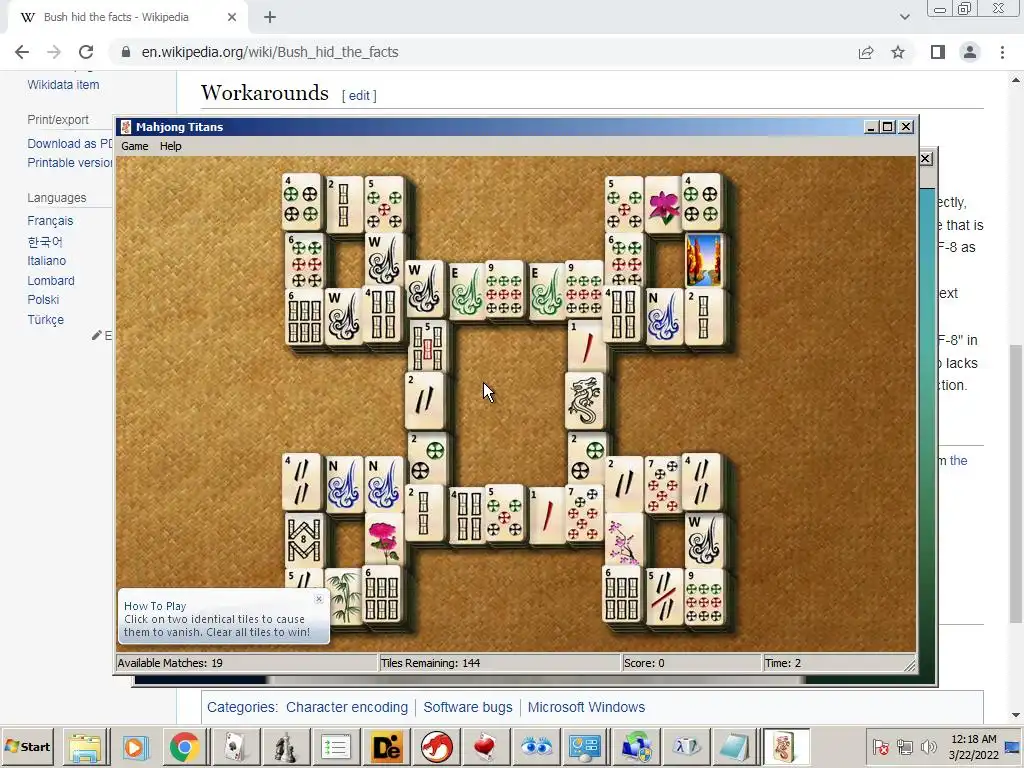Image resolution: width=1024 pixels, height=768 pixels.
Task: Switch to Chrome on the taskbar
Action: point(184,747)
